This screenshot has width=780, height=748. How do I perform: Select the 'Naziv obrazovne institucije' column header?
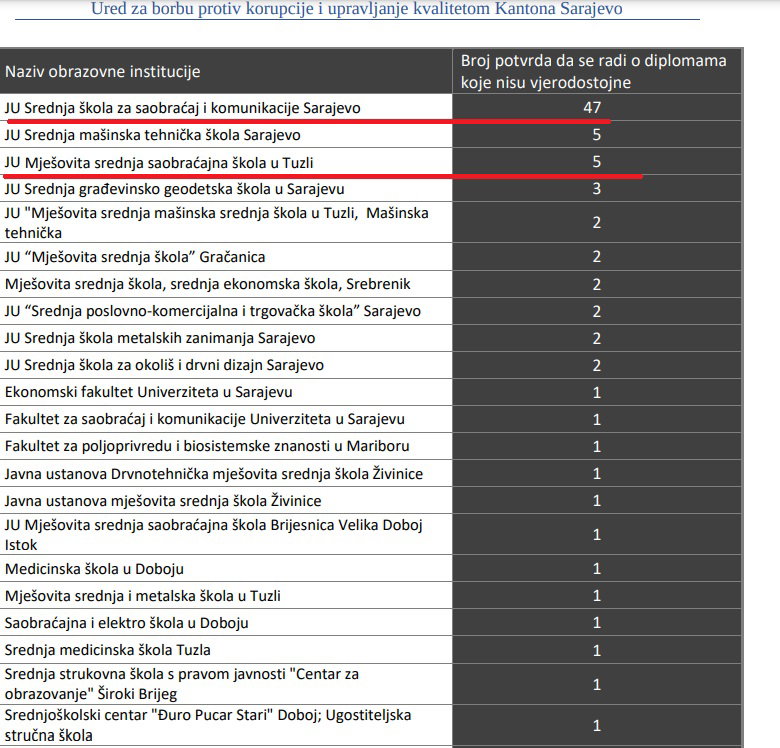click(102, 72)
